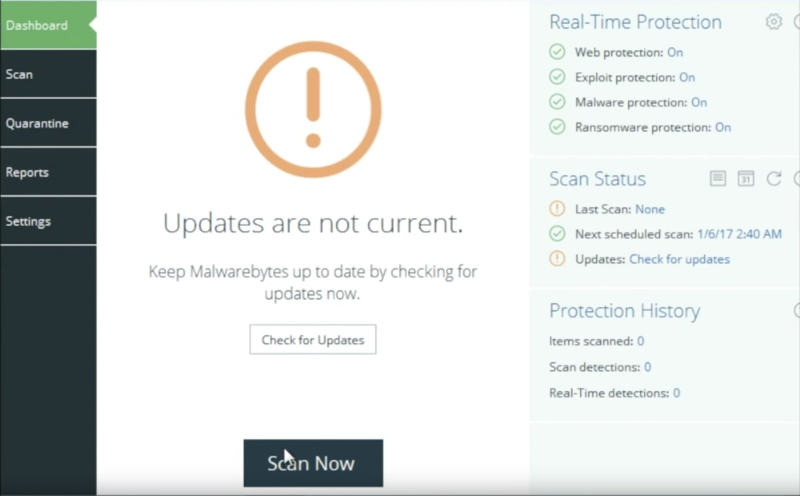The height and width of the screenshot is (496, 800).
Task: Click the refresh updates icon in Scan Status
Action: [x=774, y=179]
